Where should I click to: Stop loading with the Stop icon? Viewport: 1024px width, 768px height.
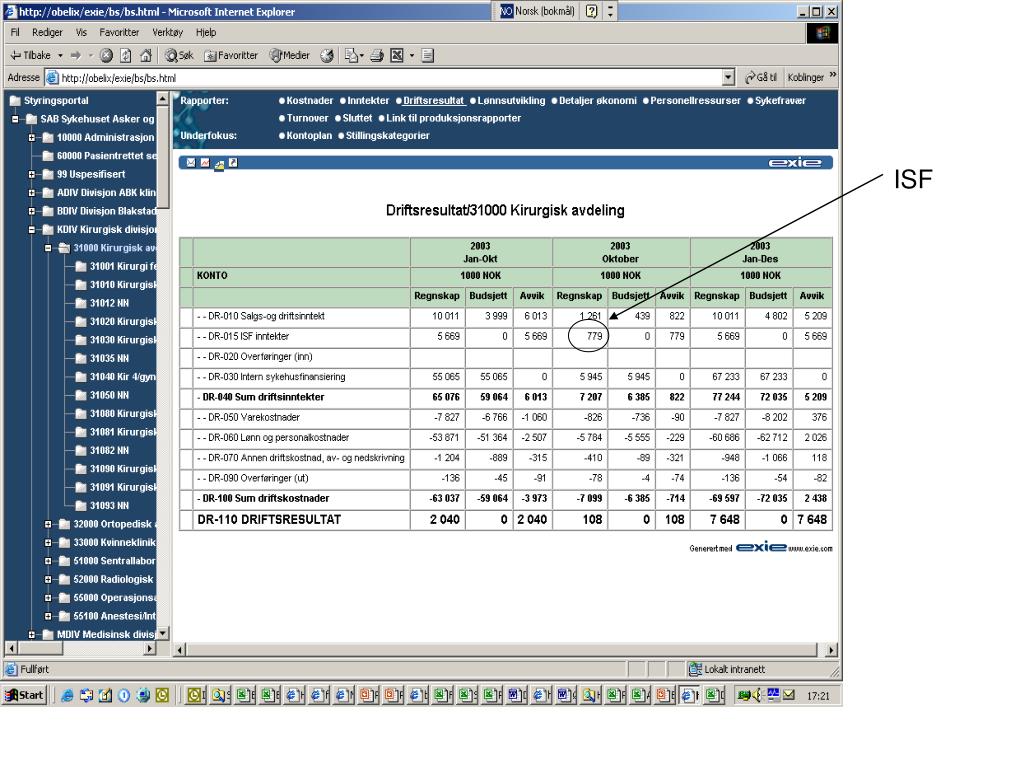(106, 56)
